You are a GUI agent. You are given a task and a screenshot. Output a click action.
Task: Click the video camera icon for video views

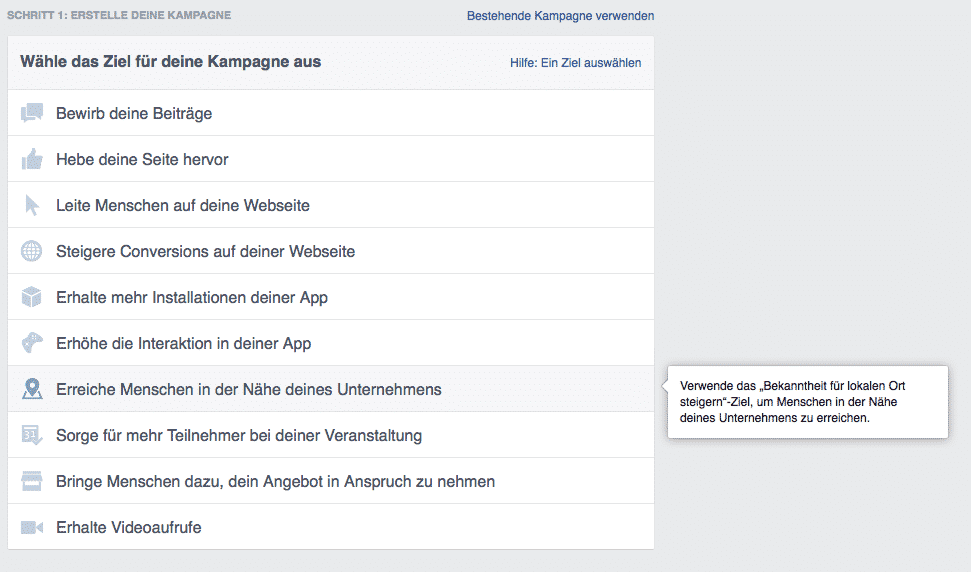click(x=32, y=527)
